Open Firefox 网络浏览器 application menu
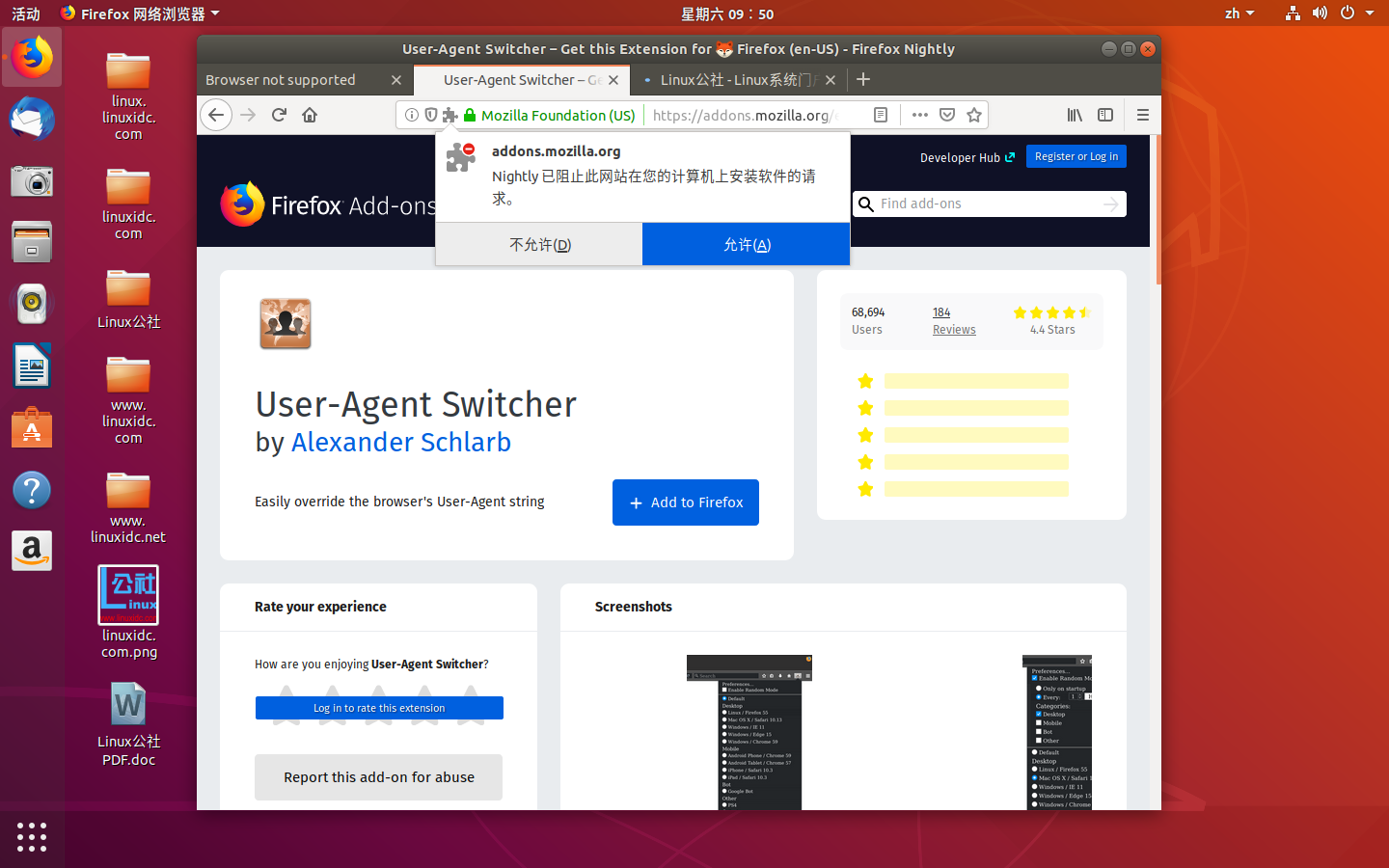The height and width of the screenshot is (868, 1389). click(x=141, y=14)
